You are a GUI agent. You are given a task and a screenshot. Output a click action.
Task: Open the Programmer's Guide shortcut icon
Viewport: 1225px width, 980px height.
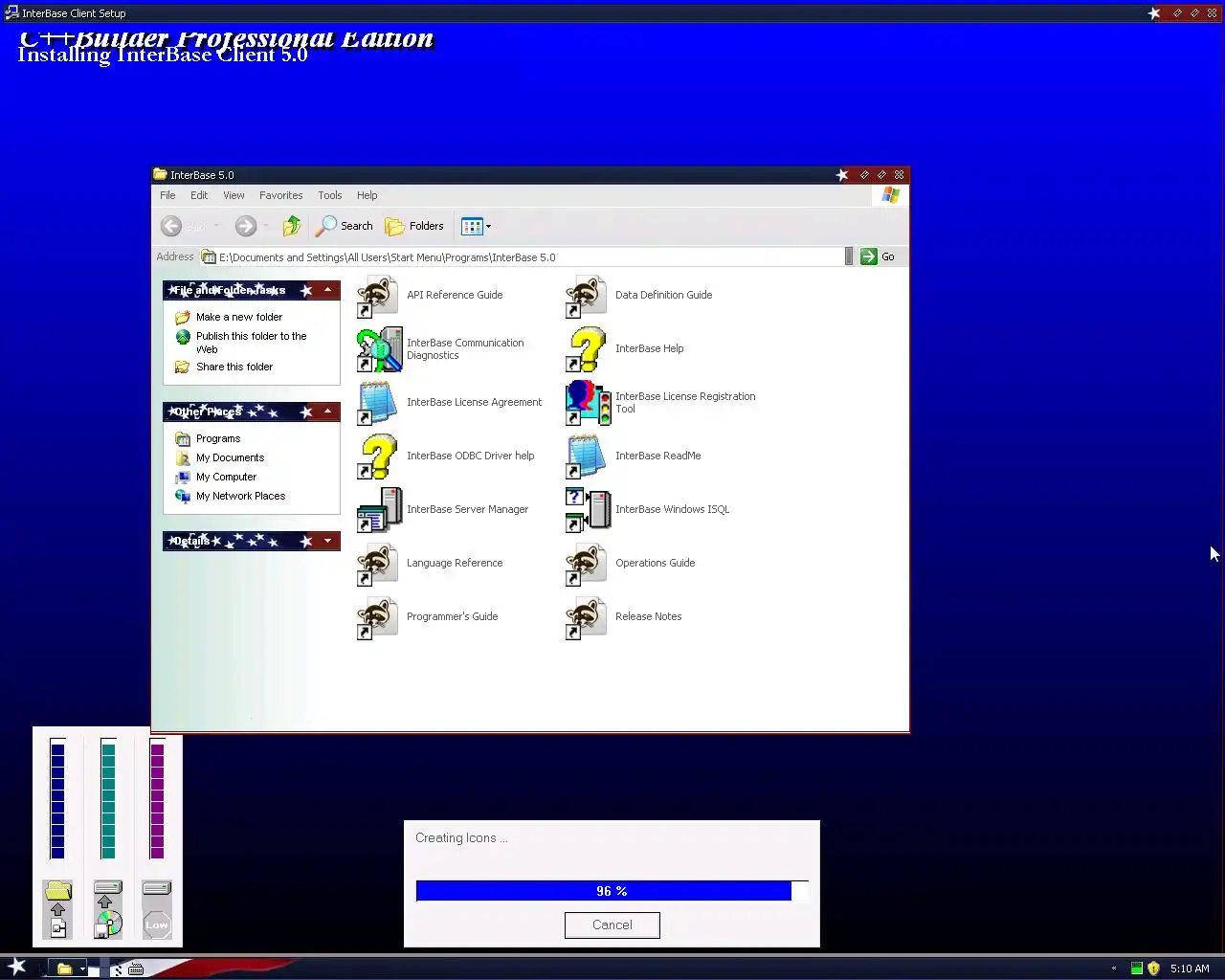point(378,617)
